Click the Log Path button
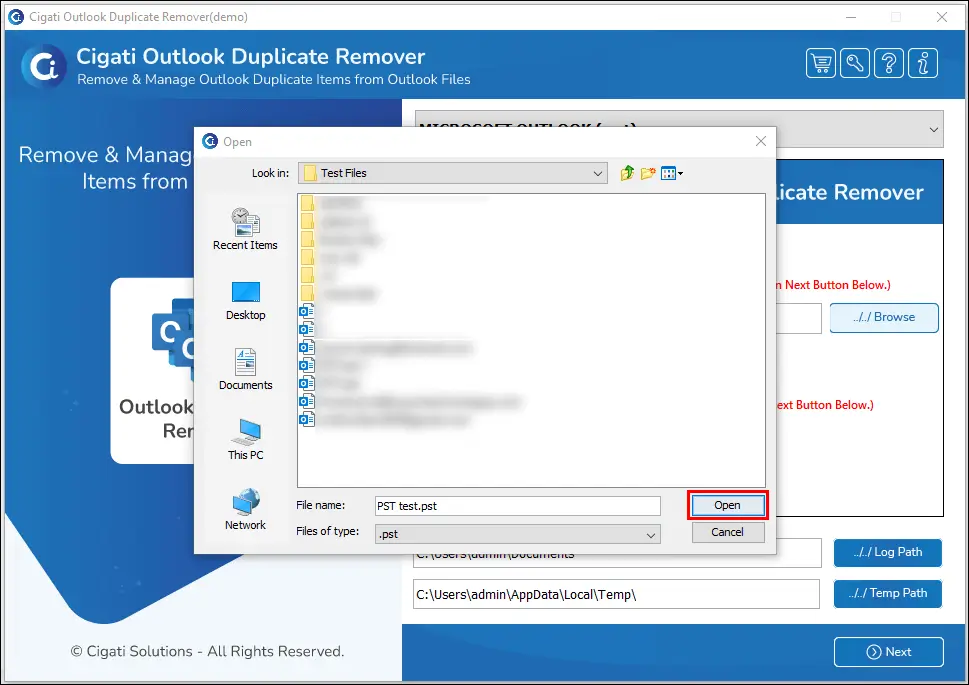Image resolution: width=969 pixels, height=685 pixels. point(887,553)
